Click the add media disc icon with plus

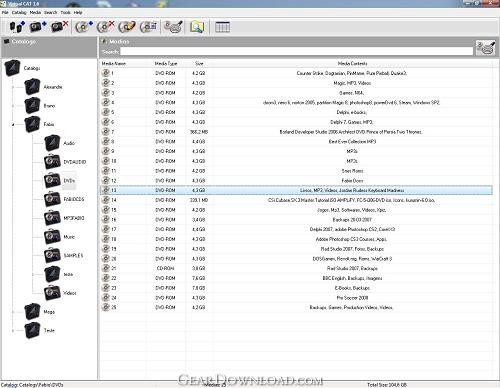[84, 27]
